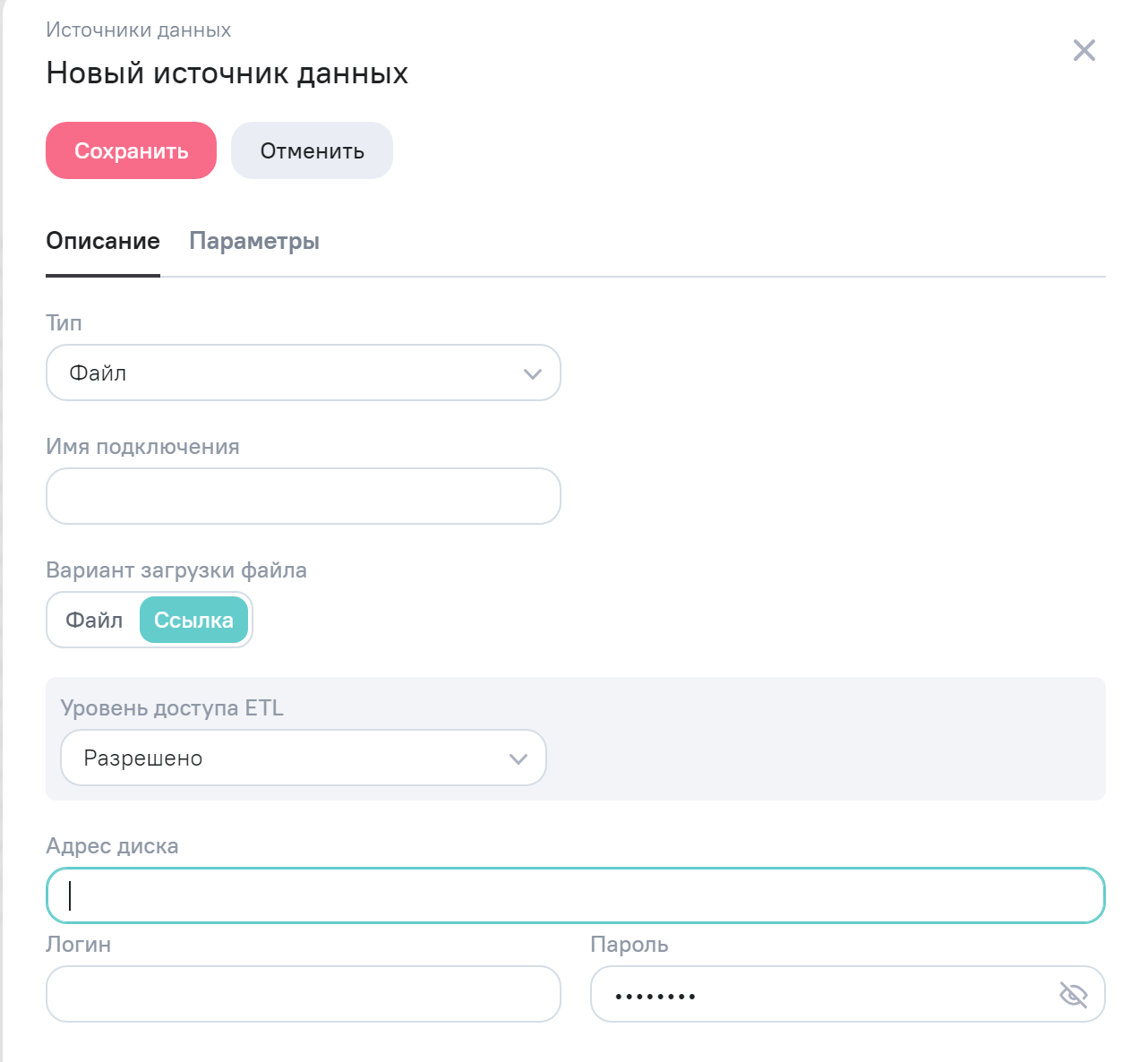Viewport: 1148px width, 1062px height.
Task: Focus the Логин input field
Action: point(304,994)
